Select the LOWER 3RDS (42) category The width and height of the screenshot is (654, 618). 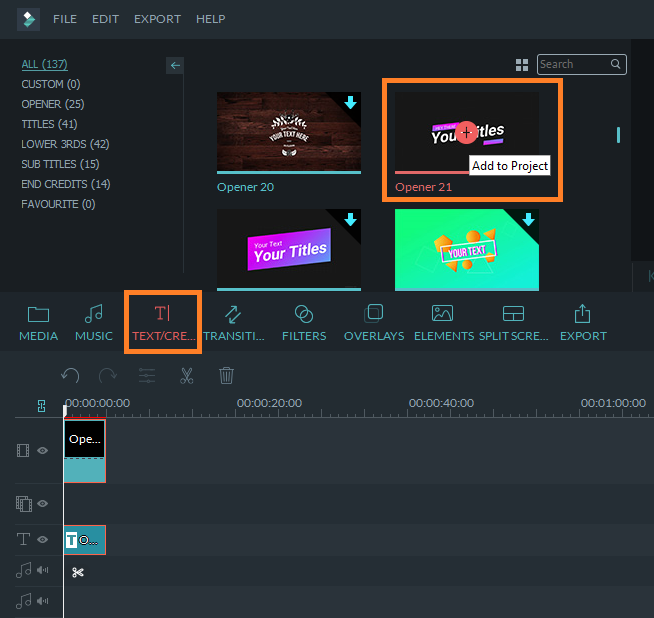65,144
